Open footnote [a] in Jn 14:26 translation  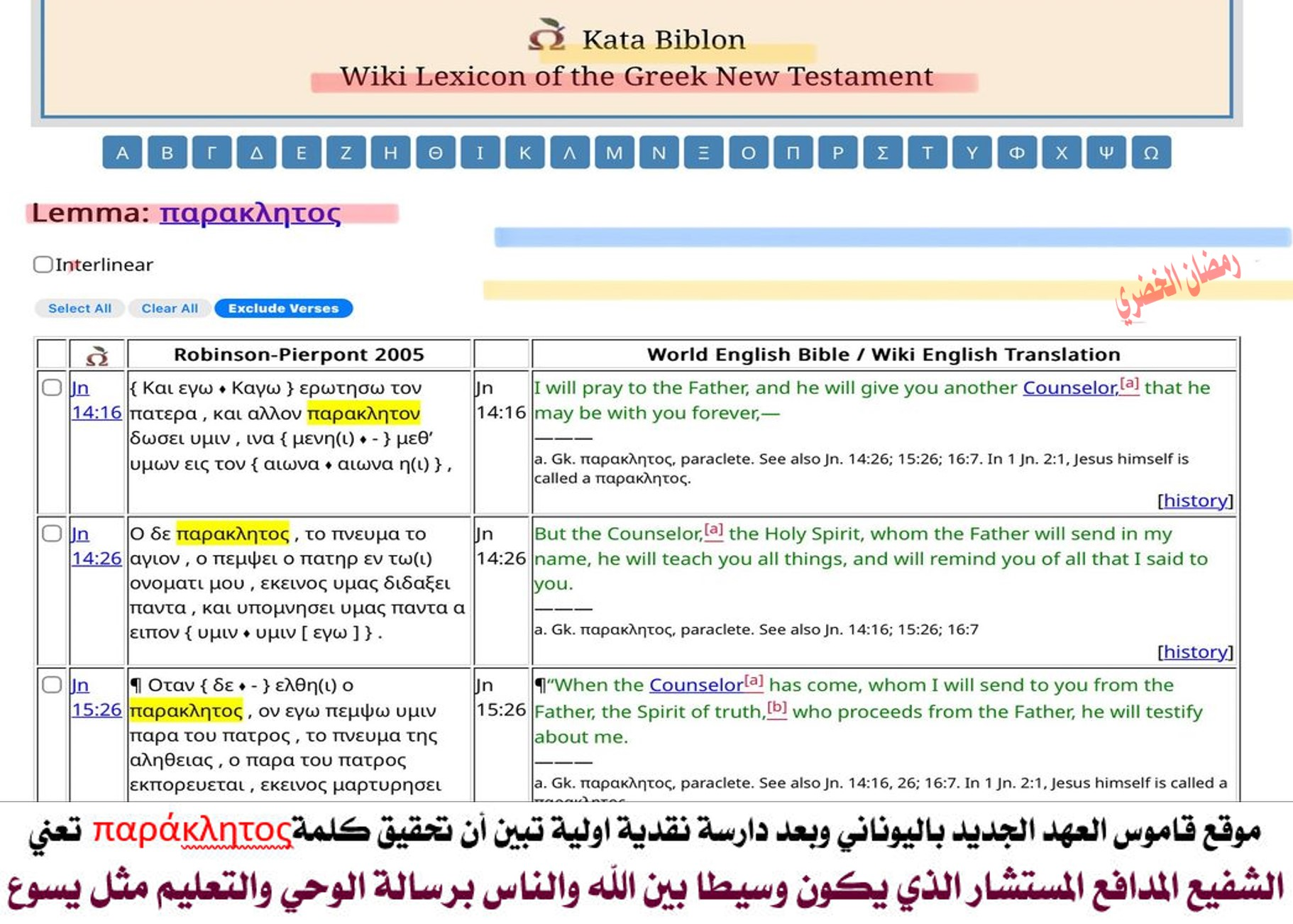pyautogui.click(x=713, y=530)
